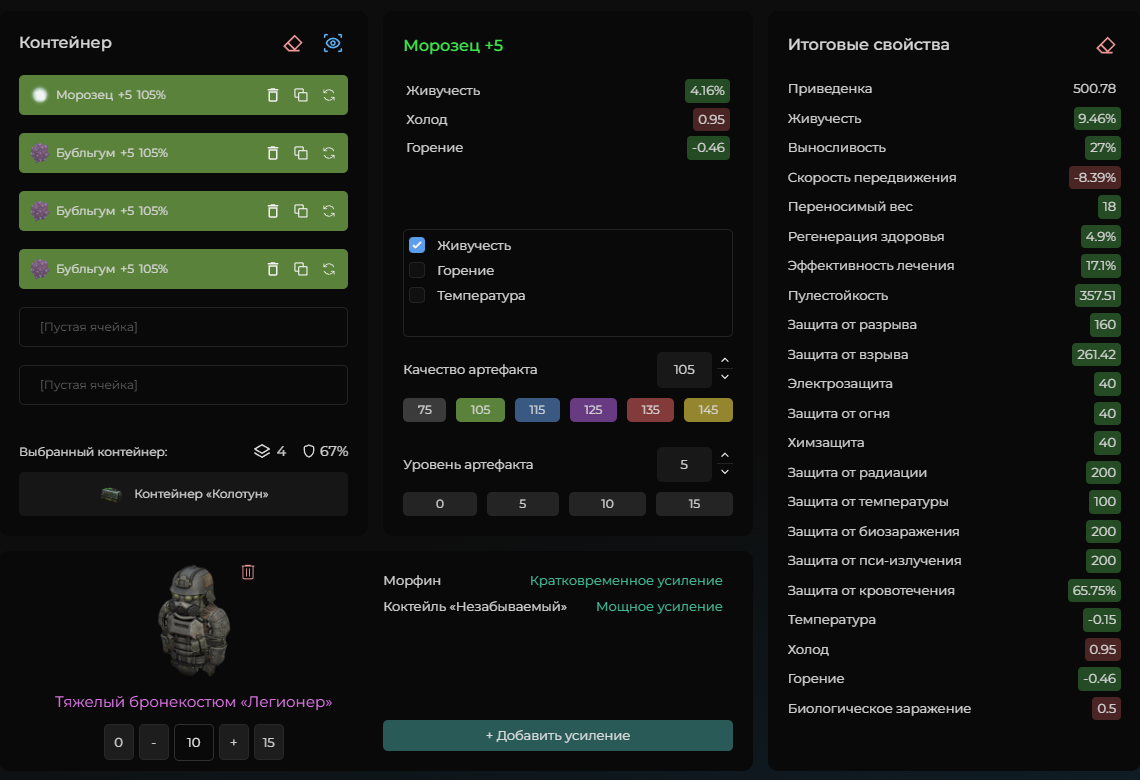Click the Тяжелый бронекостюм «Легионер» name

coord(193,702)
